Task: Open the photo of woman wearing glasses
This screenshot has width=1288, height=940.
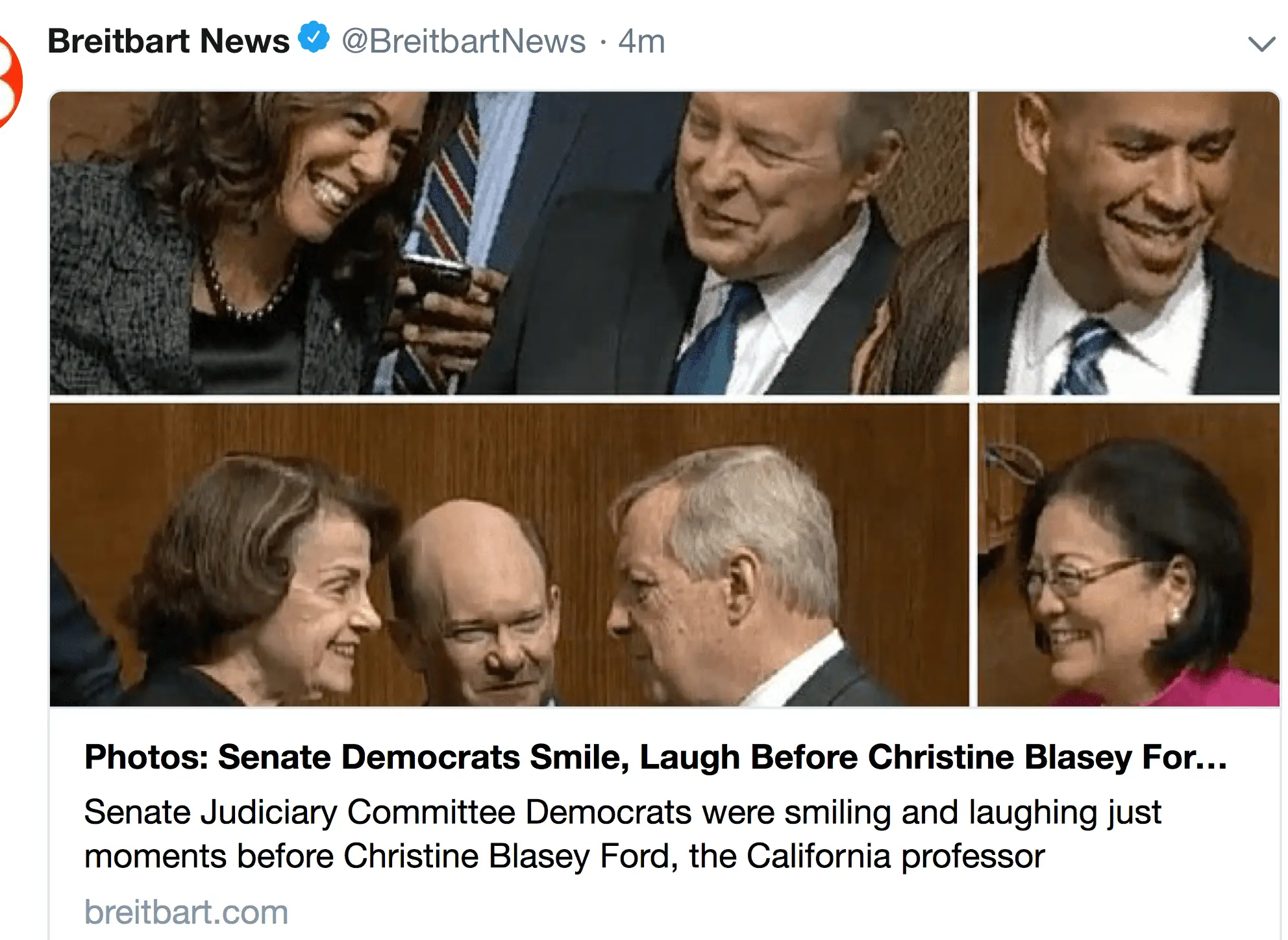Action: click(1128, 554)
